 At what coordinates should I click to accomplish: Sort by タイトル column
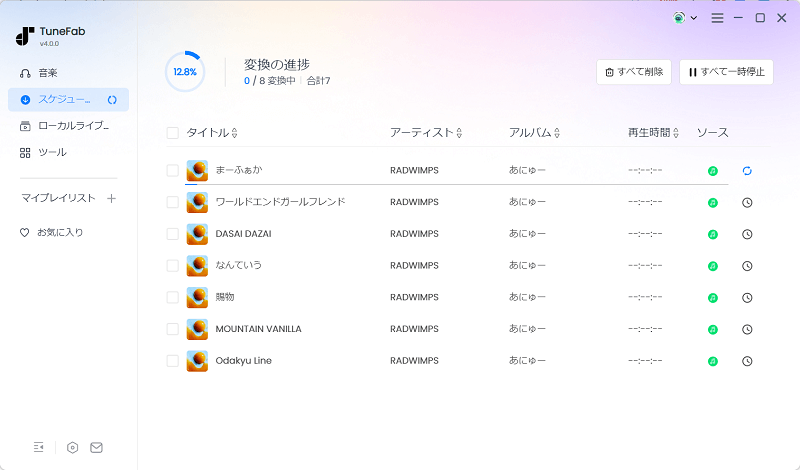pos(212,133)
